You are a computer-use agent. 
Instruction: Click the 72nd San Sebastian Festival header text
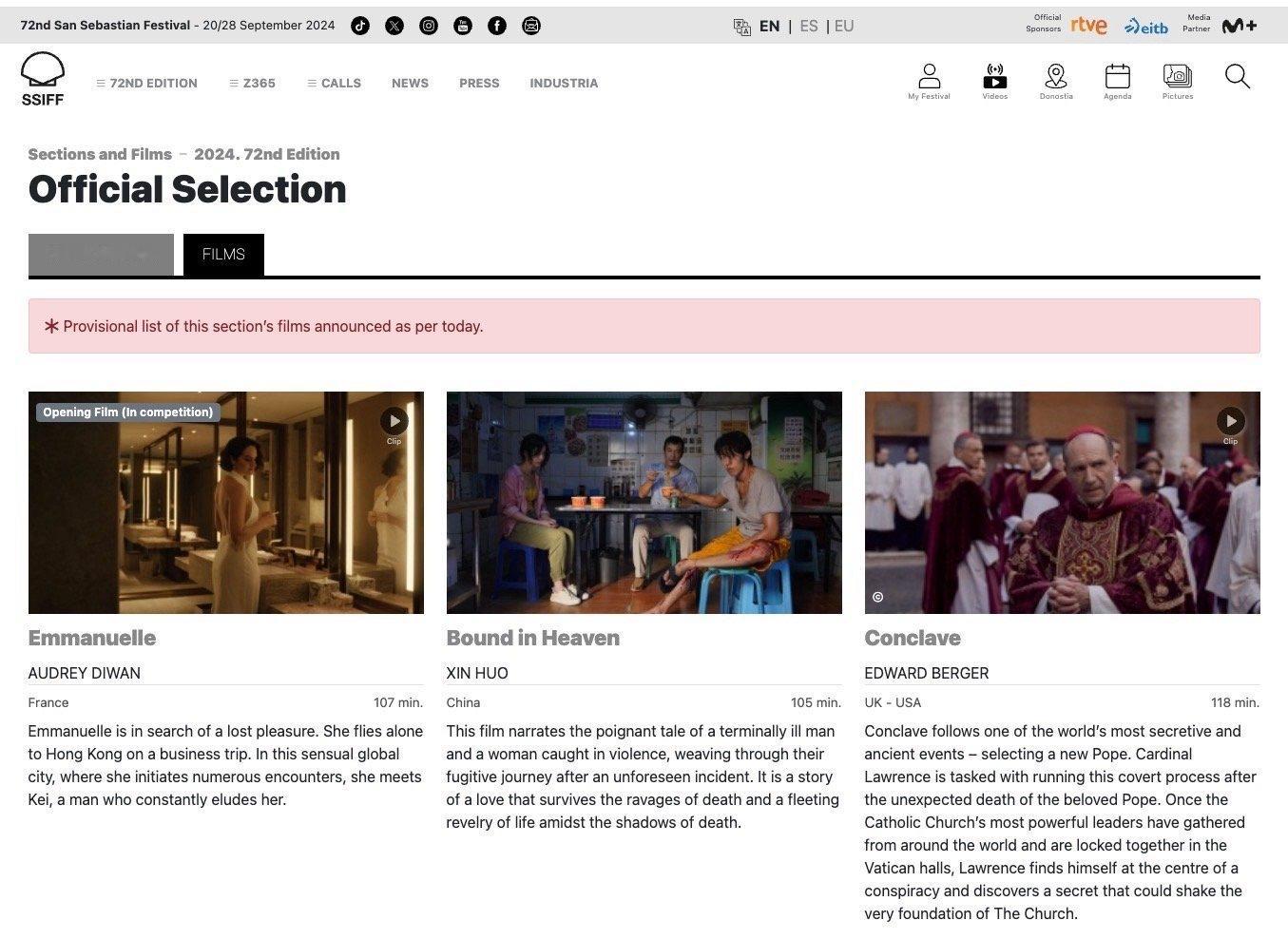tap(106, 26)
